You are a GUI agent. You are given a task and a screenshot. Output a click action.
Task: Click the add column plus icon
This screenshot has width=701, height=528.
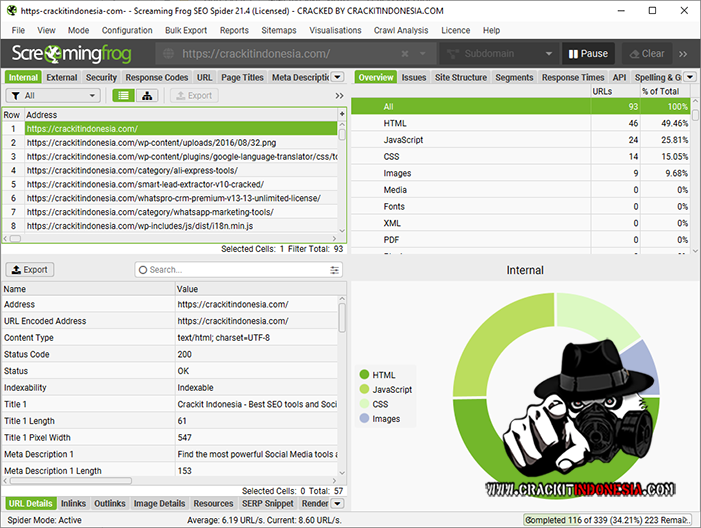click(x=342, y=115)
